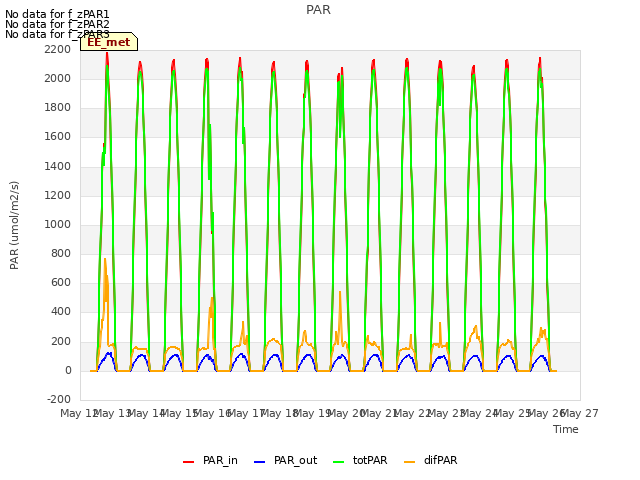Click the May 27 x-axis tick label
The height and width of the screenshot is (480, 640).
(x=580, y=413)
